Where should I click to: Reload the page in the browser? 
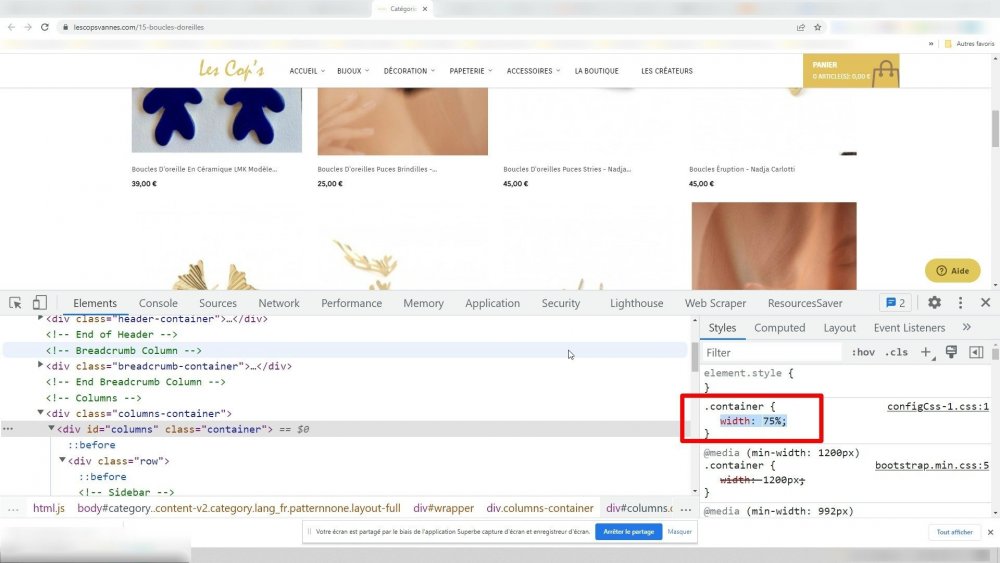pyautogui.click(x=45, y=27)
